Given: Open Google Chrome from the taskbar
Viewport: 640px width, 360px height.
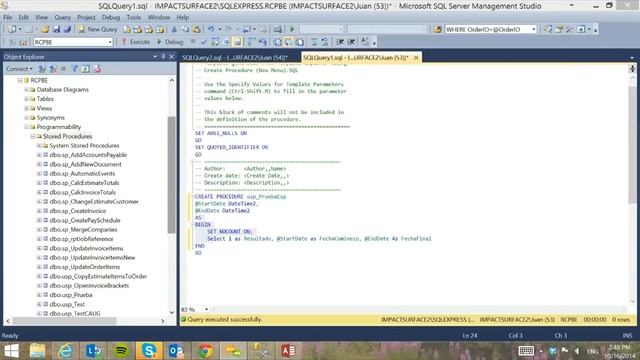Looking at the screenshot, I should point(205,351).
